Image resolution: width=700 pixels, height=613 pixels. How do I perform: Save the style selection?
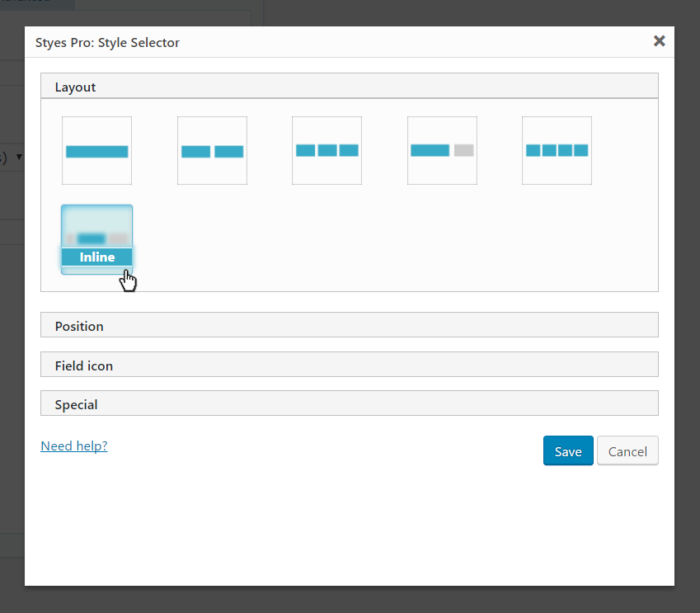click(x=568, y=451)
